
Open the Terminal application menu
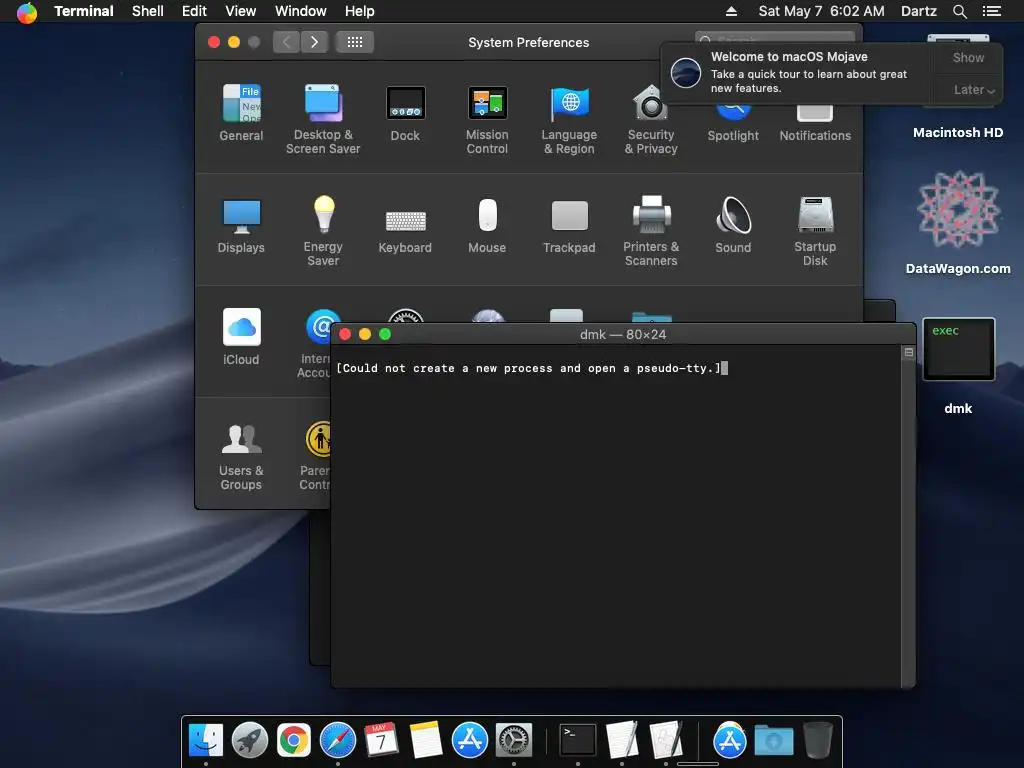[x=84, y=11]
